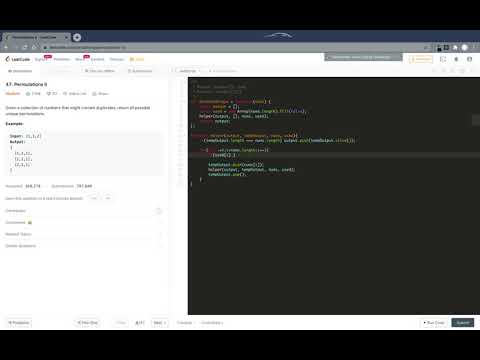Open the Problems nav item

tap(62, 59)
